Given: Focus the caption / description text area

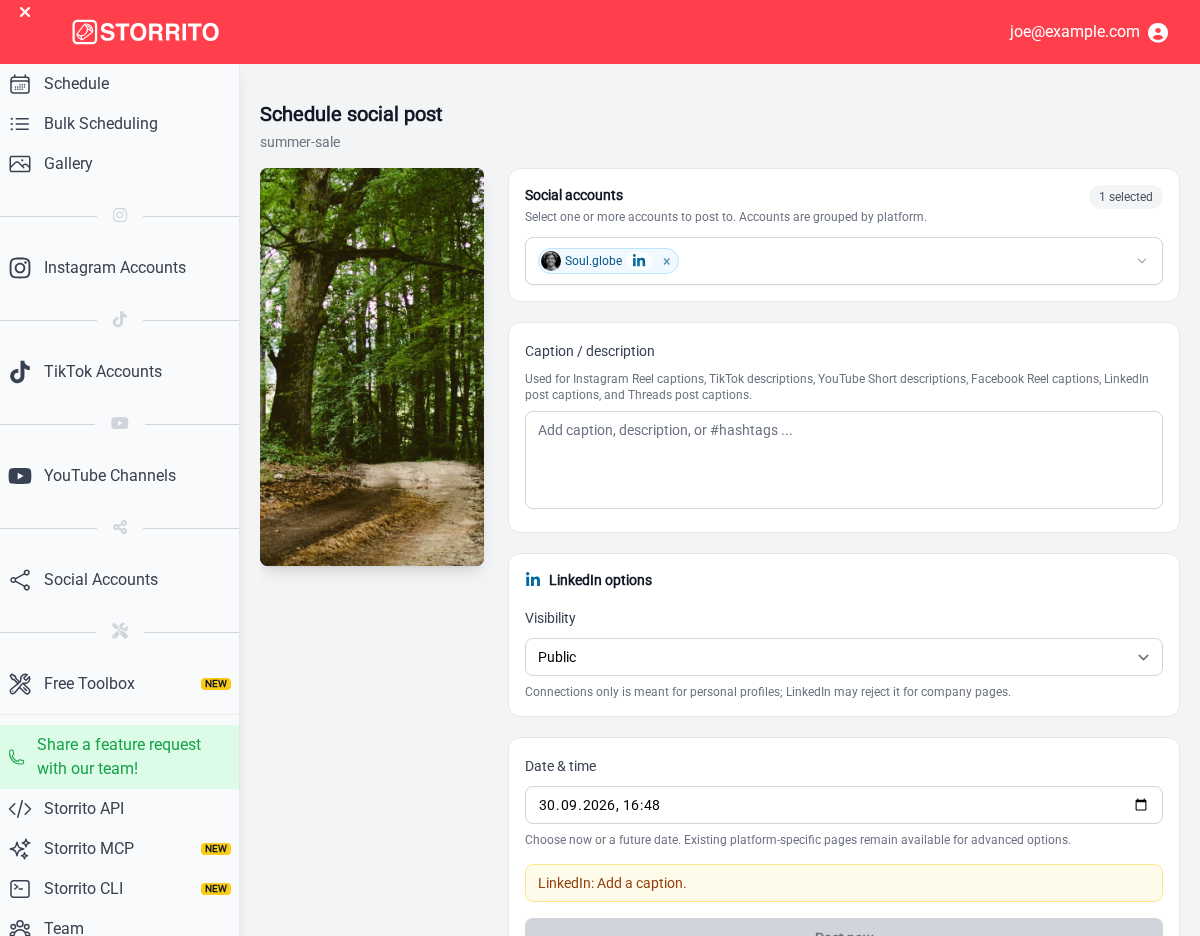Looking at the screenshot, I should pos(844,460).
